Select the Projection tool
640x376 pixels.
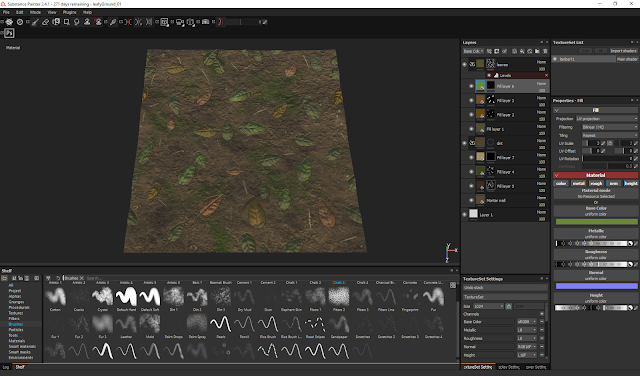(x=56, y=22)
